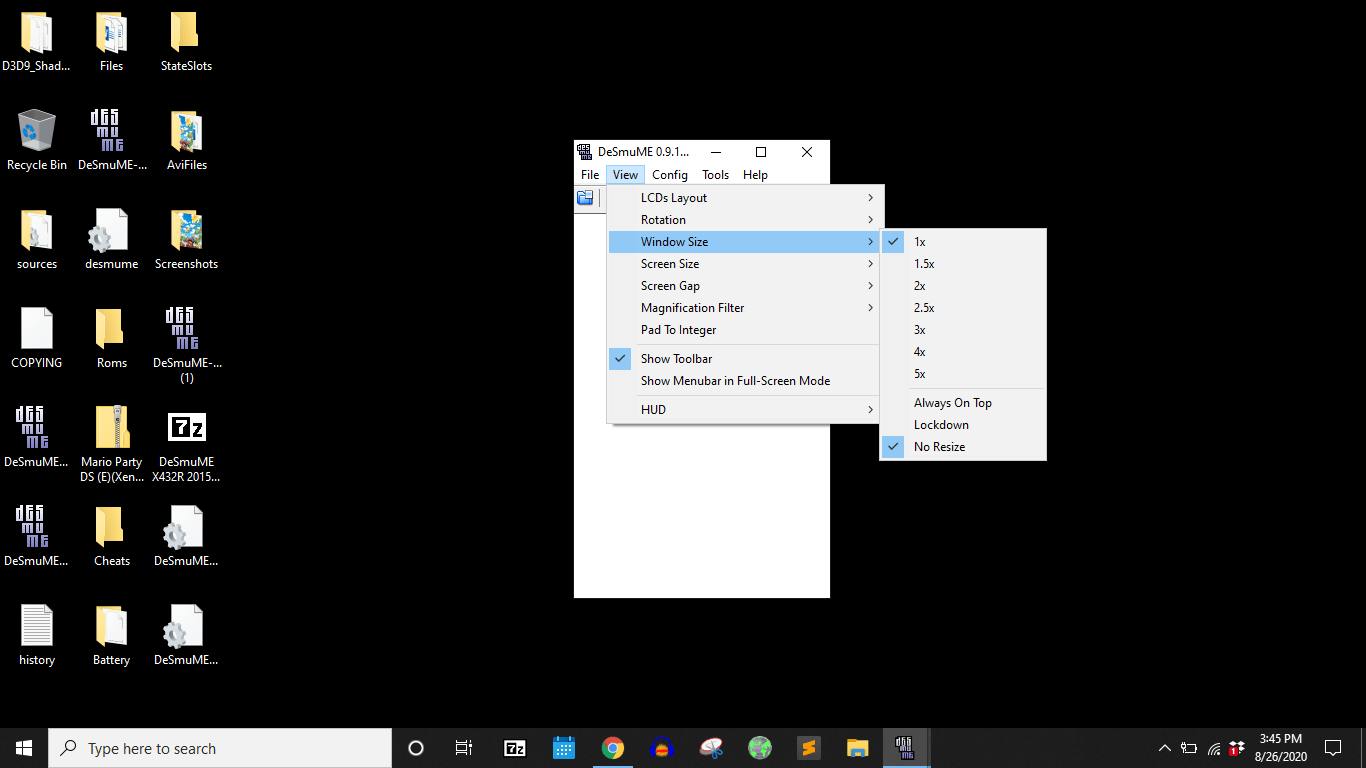The height and width of the screenshot is (768, 1366).
Task: Expand the Rotation submenu
Action: tap(743, 220)
